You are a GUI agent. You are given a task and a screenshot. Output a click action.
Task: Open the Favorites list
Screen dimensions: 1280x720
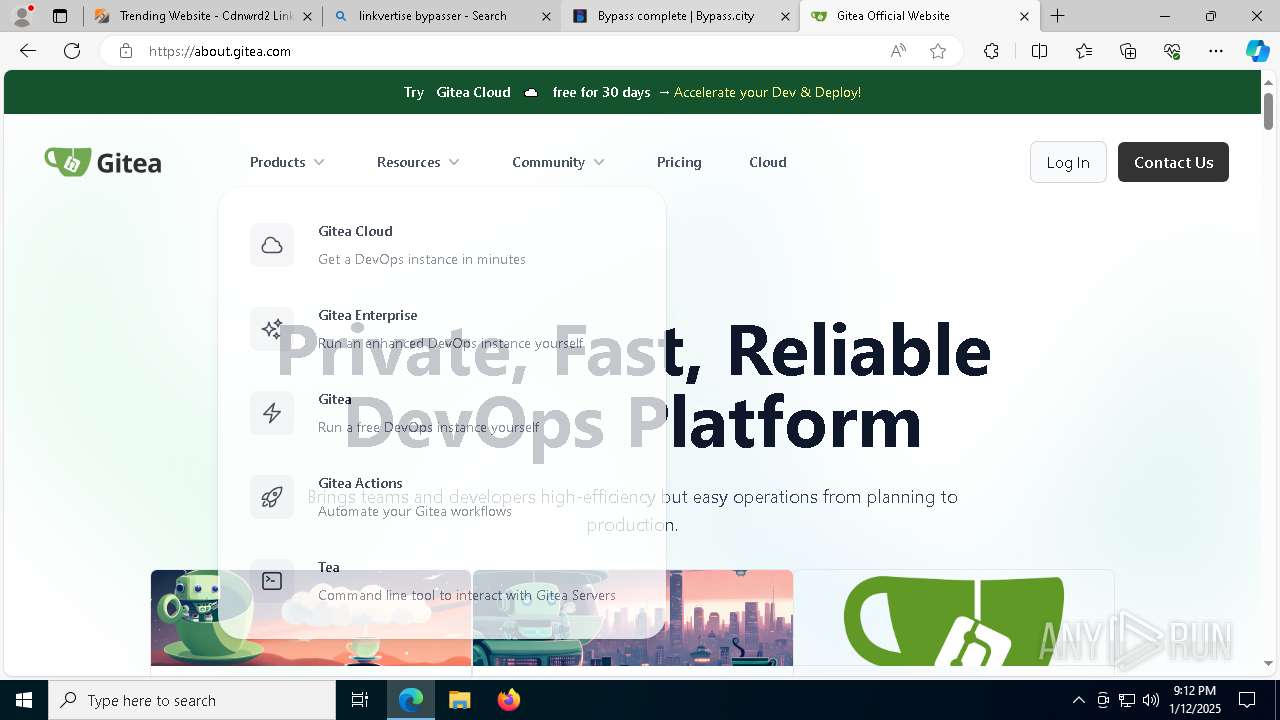[x=1084, y=51]
